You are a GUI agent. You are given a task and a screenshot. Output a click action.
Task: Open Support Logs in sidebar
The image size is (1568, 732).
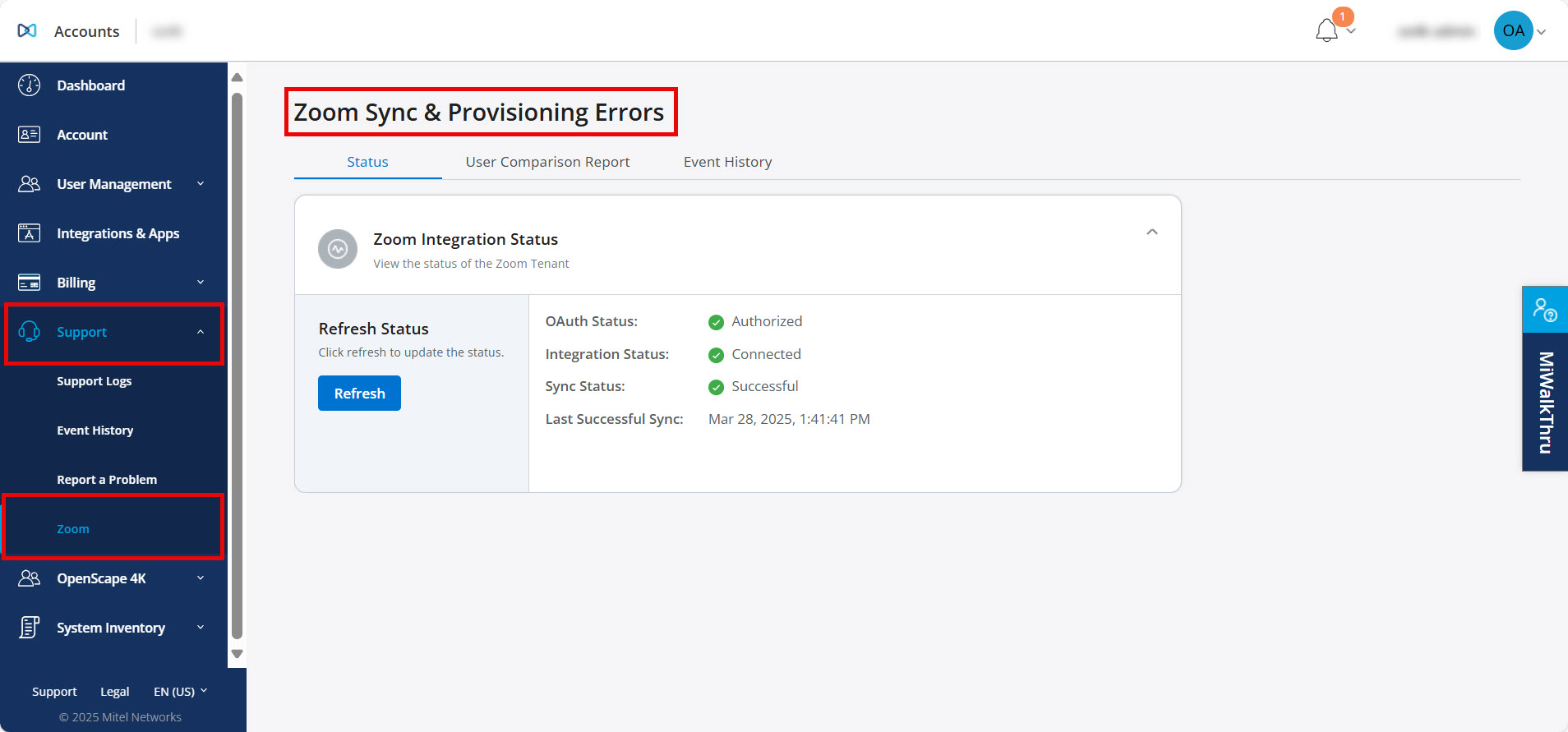pos(95,381)
